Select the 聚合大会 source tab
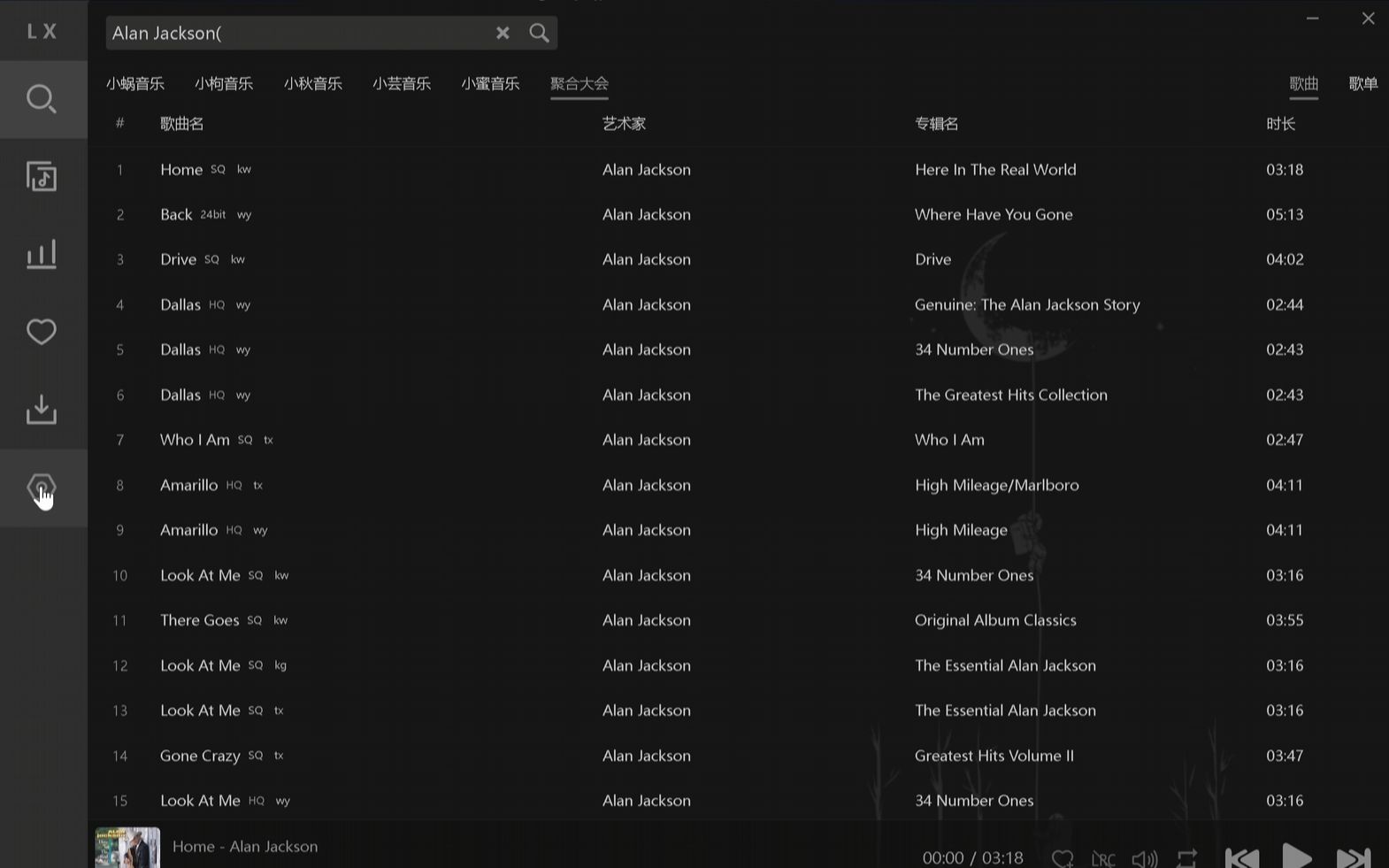This screenshot has width=1389, height=868. click(579, 83)
